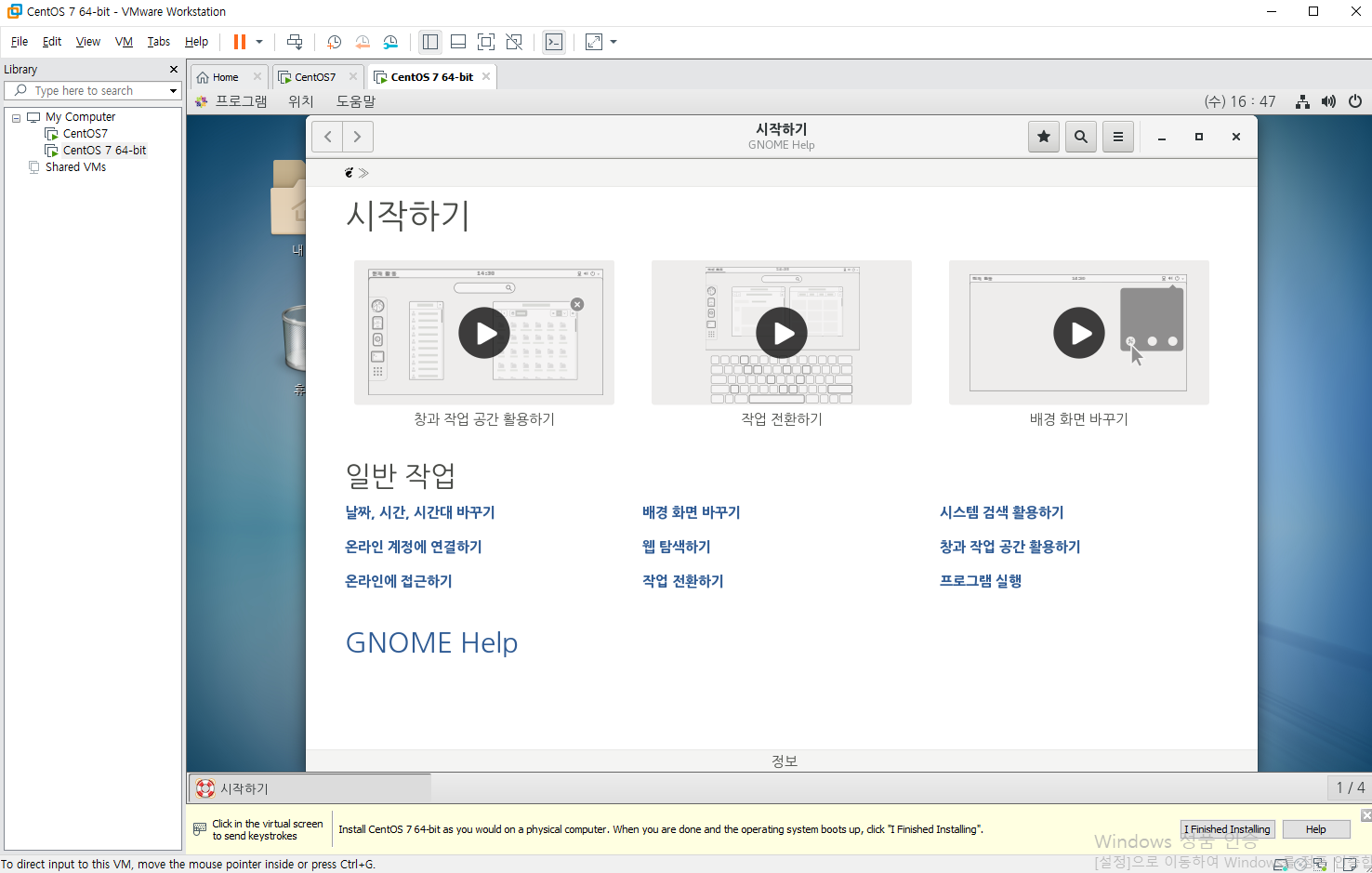Image resolution: width=1372 pixels, height=873 pixels.
Task: Close the Library panel
Action: tap(173, 70)
